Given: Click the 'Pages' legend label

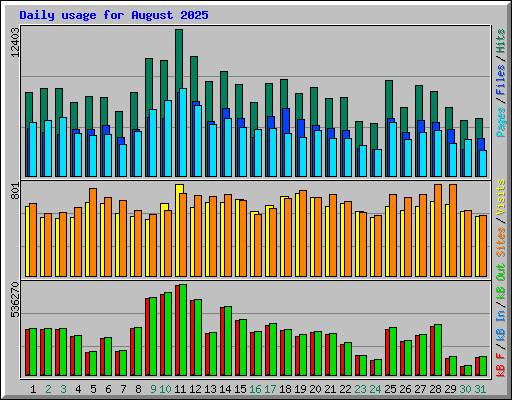Looking at the screenshot, I should (x=500, y=122).
